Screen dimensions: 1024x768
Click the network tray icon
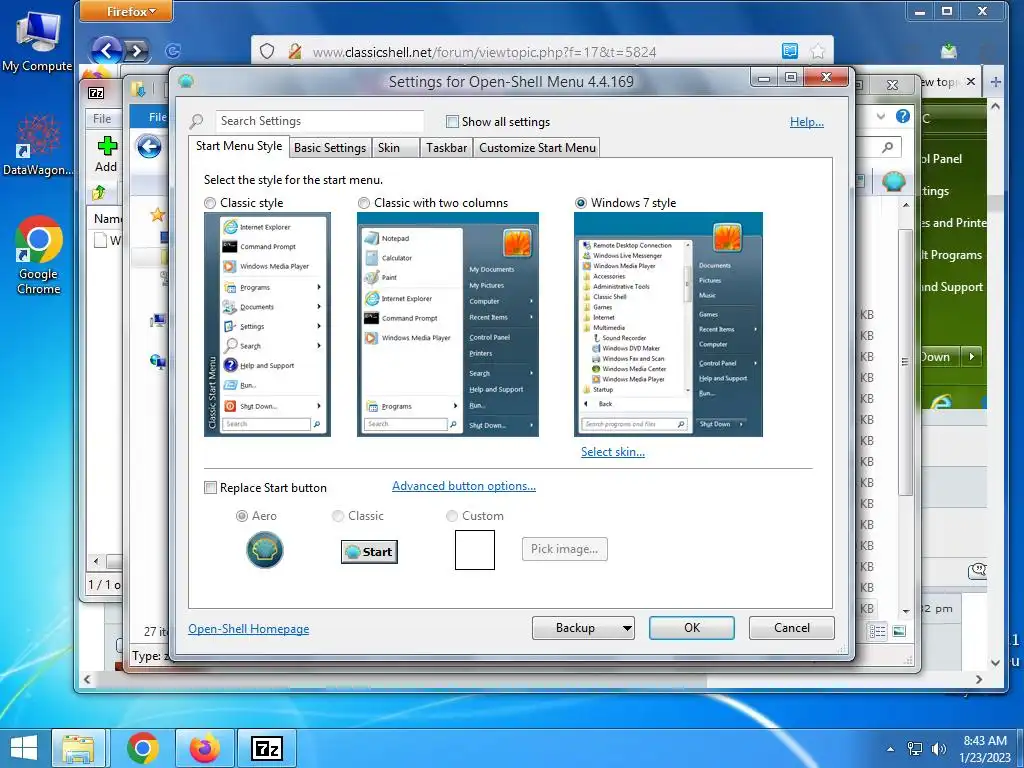click(x=915, y=749)
